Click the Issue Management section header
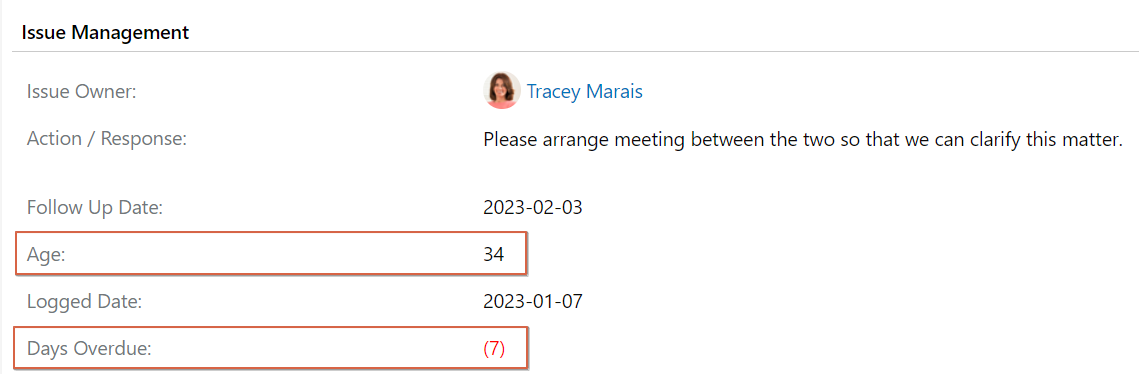The width and height of the screenshot is (1139, 374). (x=105, y=32)
